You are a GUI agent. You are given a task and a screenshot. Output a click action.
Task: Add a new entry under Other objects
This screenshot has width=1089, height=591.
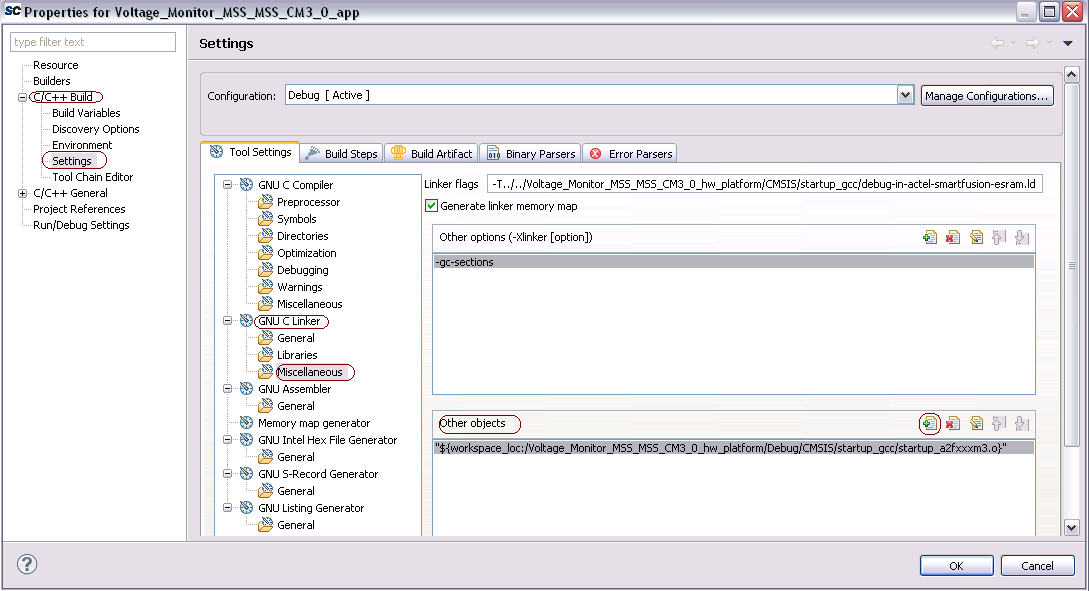coord(930,423)
